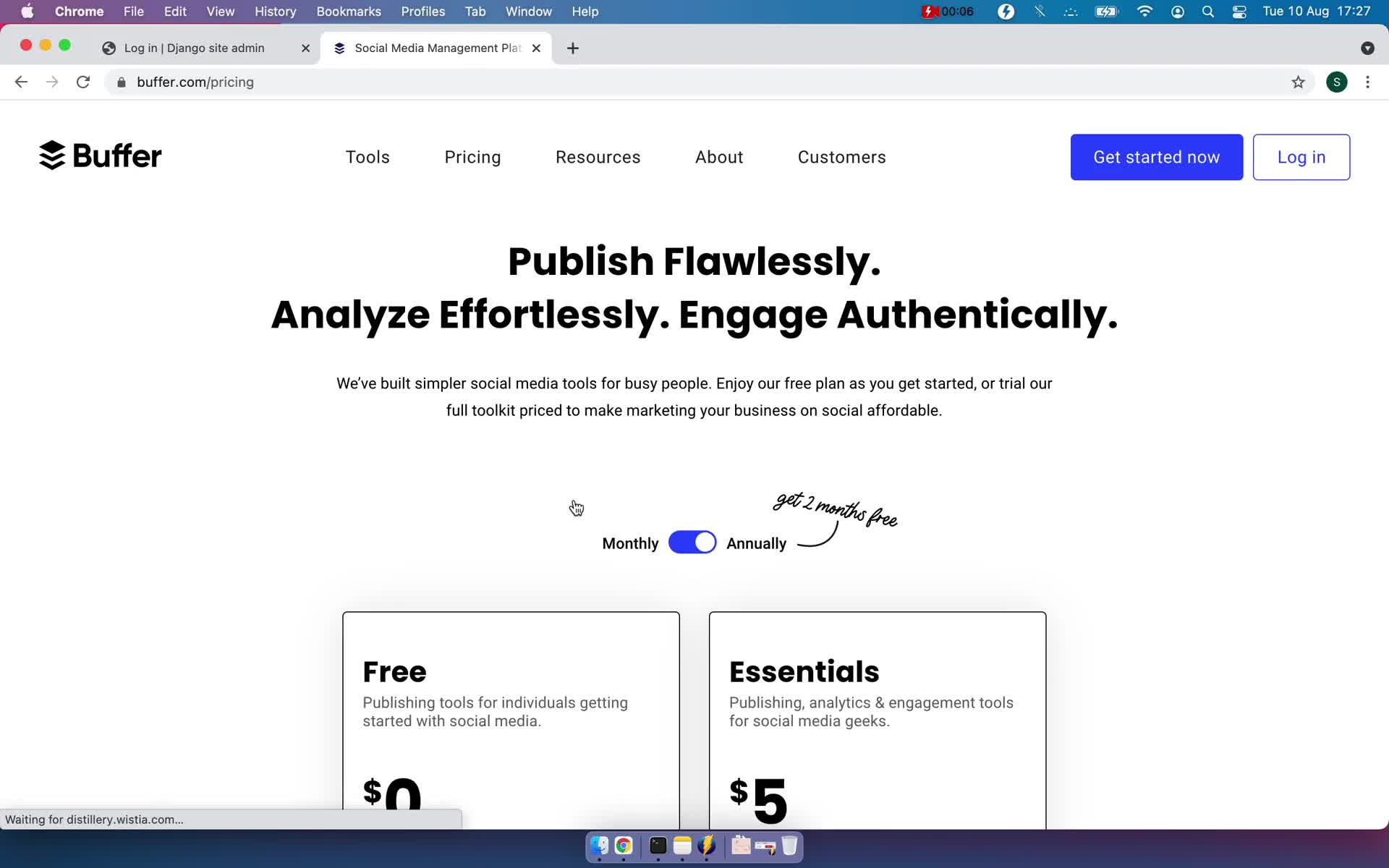1389x868 pixels.
Task: Open the Pricing menu item
Action: pyautogui.click(x=473, y=157)
